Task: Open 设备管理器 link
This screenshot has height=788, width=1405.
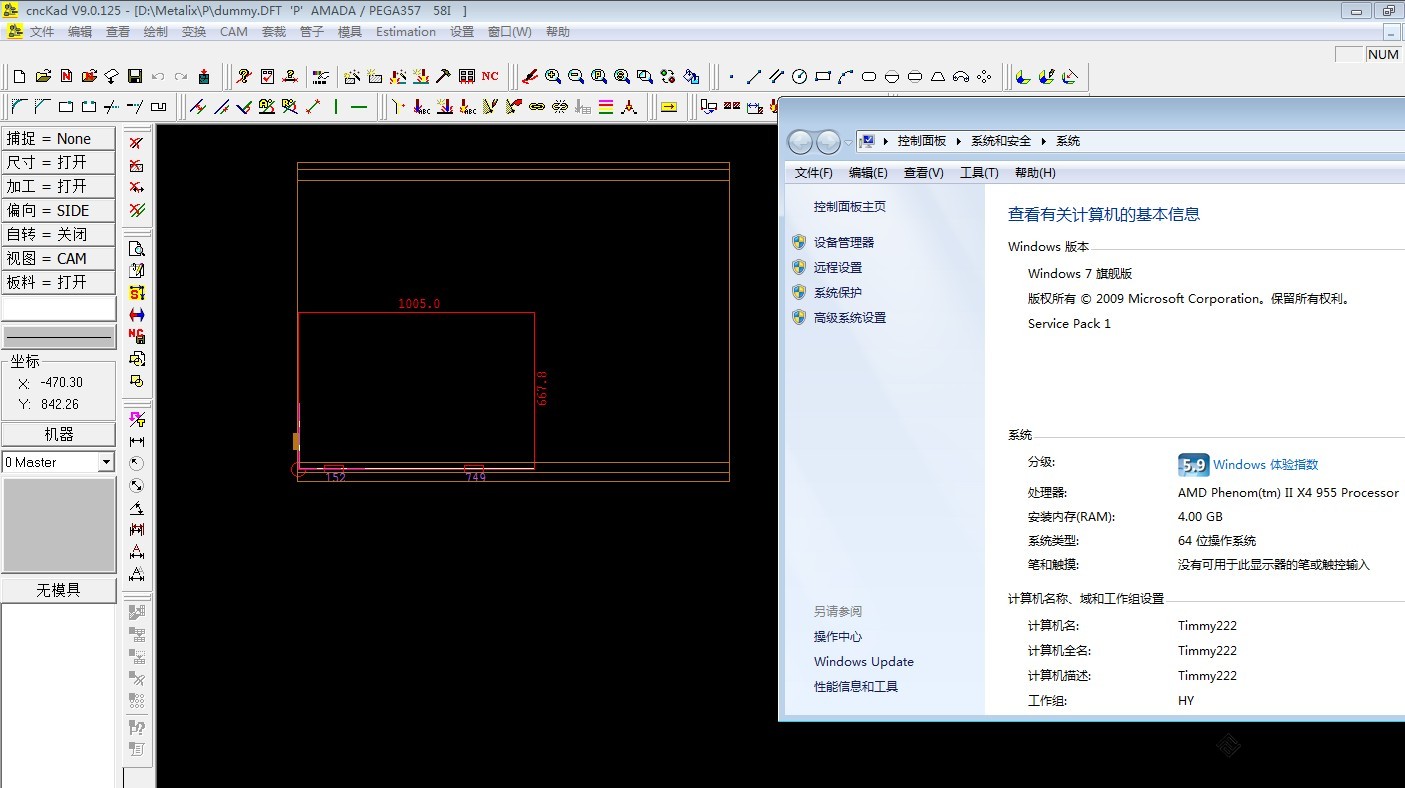Action: tap(844, 242)
